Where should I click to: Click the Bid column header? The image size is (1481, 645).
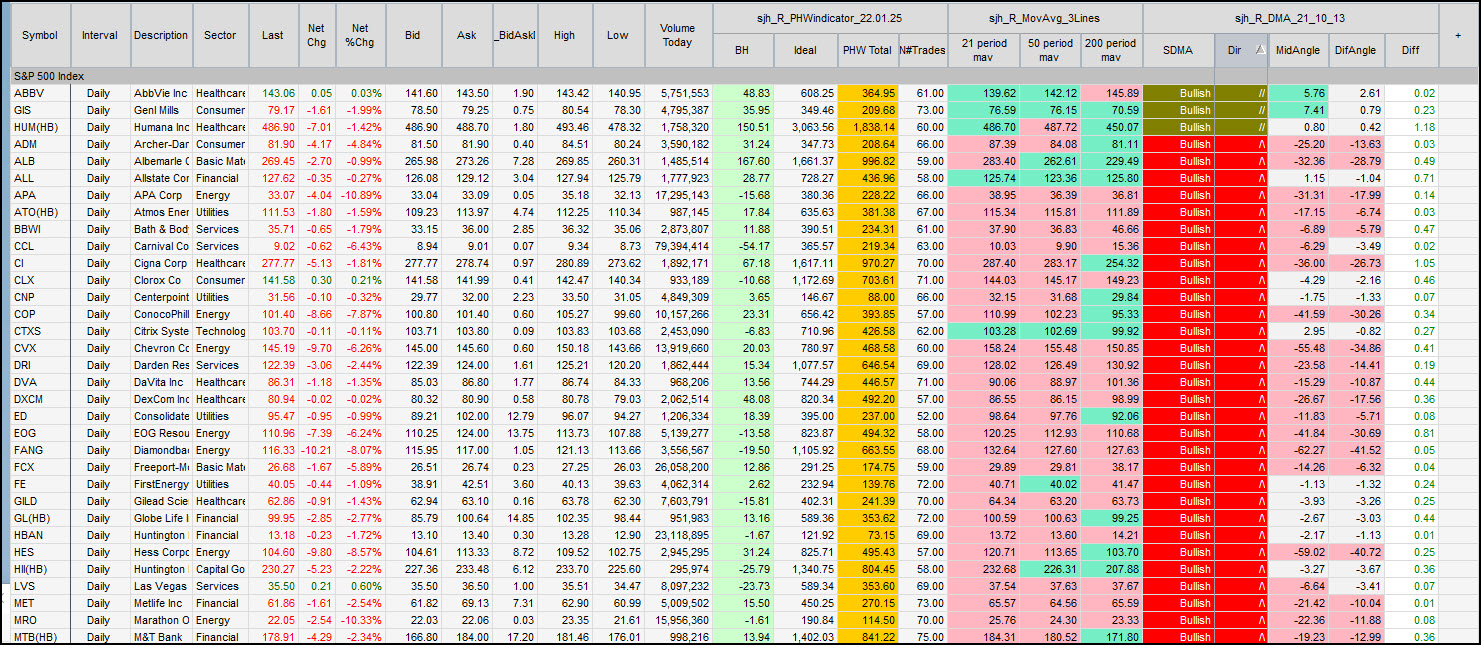click(414, 35)
